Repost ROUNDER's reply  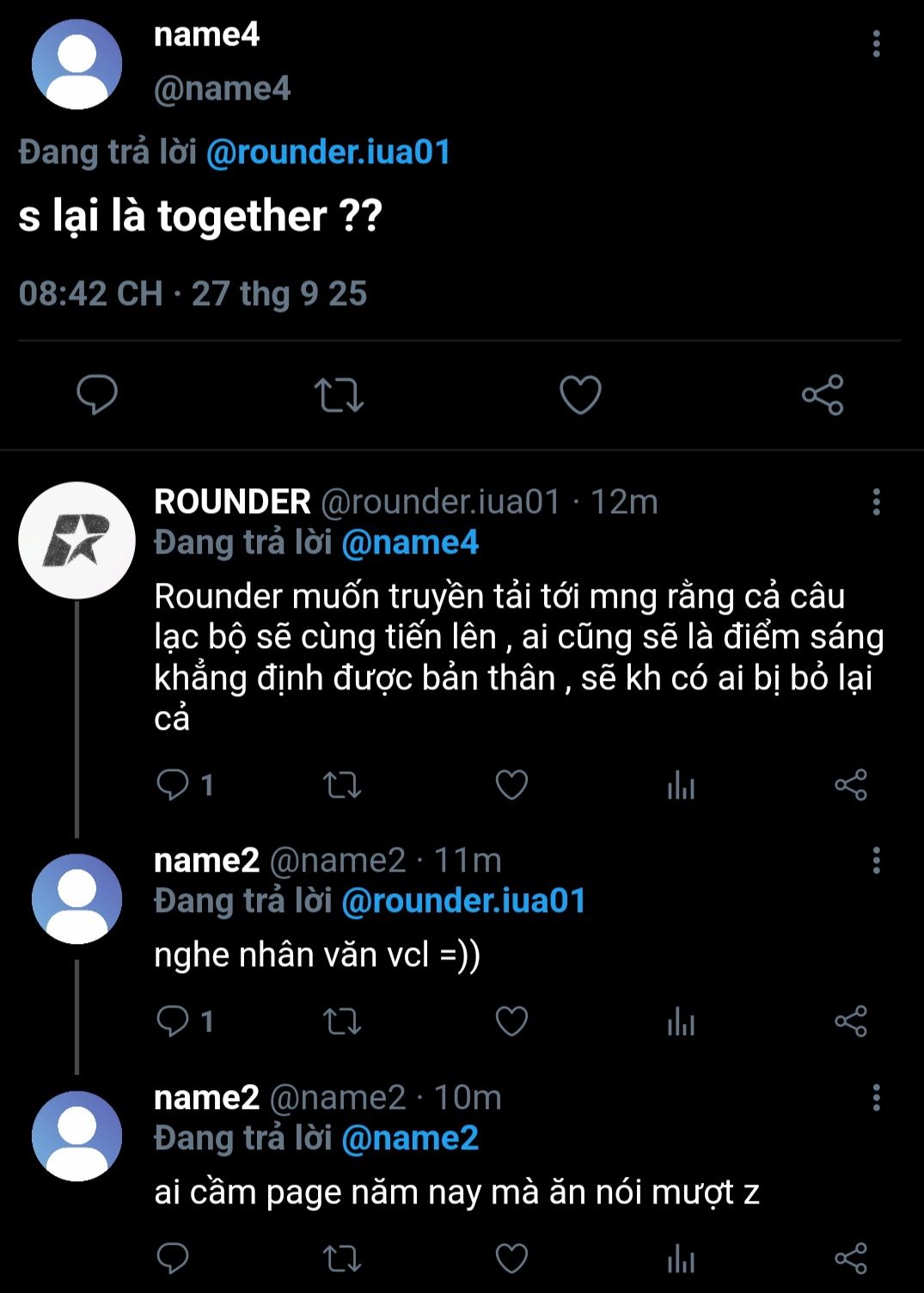341,785
